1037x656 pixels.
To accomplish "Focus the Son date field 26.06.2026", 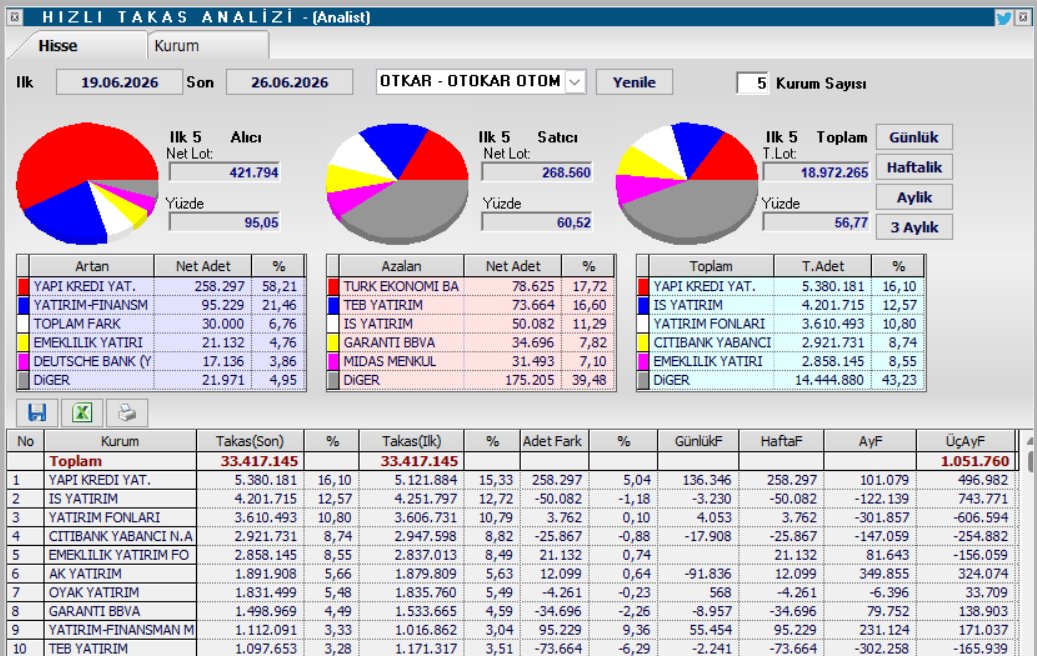I will [x=289, y=82].
